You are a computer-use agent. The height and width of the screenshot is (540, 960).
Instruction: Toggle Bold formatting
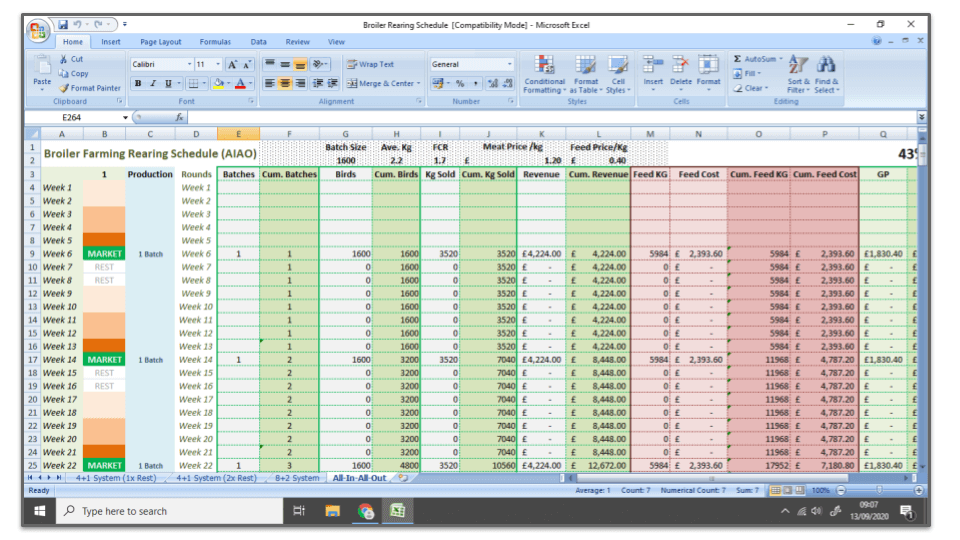(138, 83)
